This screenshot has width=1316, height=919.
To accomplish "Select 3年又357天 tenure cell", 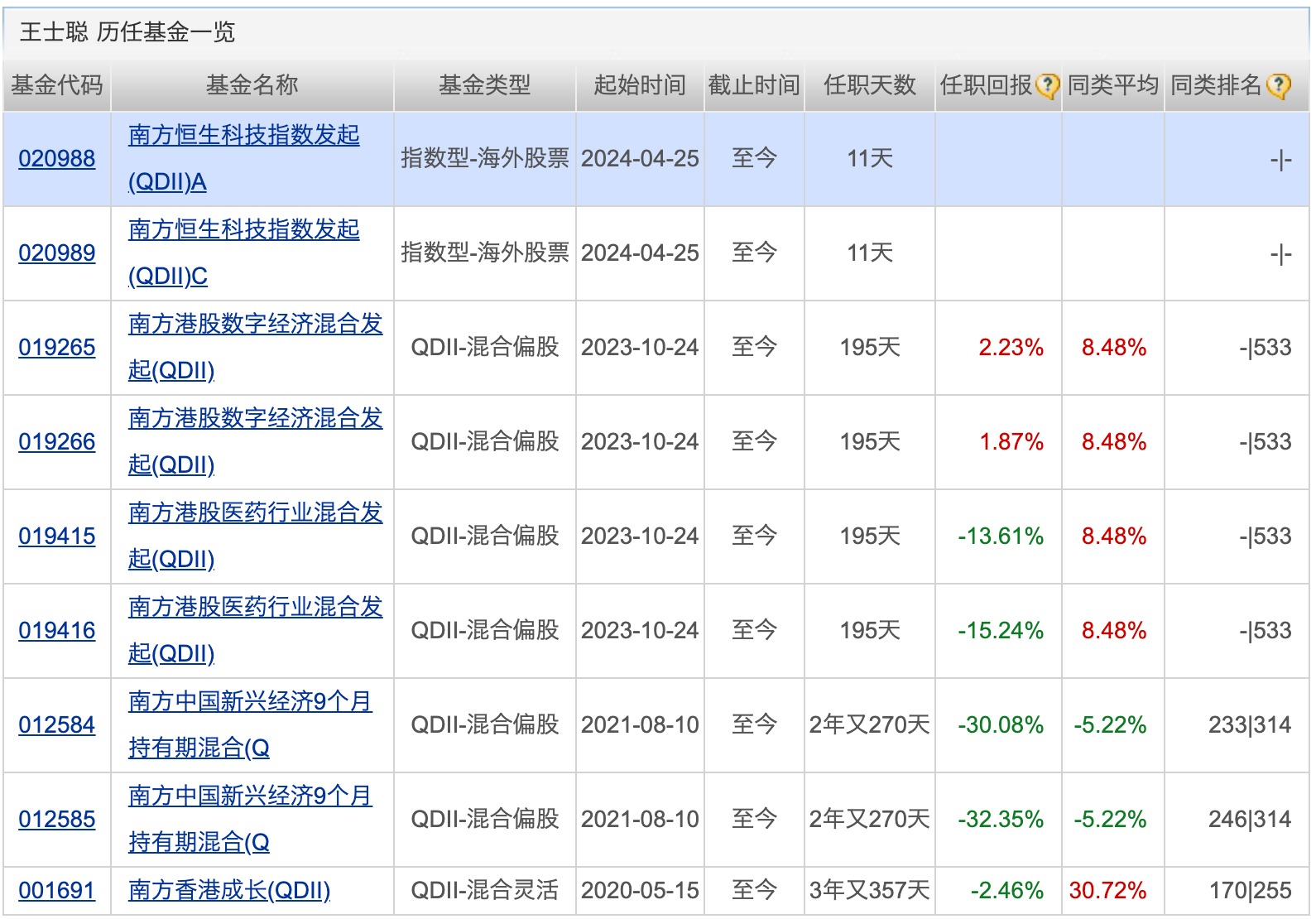I will 870,891.
